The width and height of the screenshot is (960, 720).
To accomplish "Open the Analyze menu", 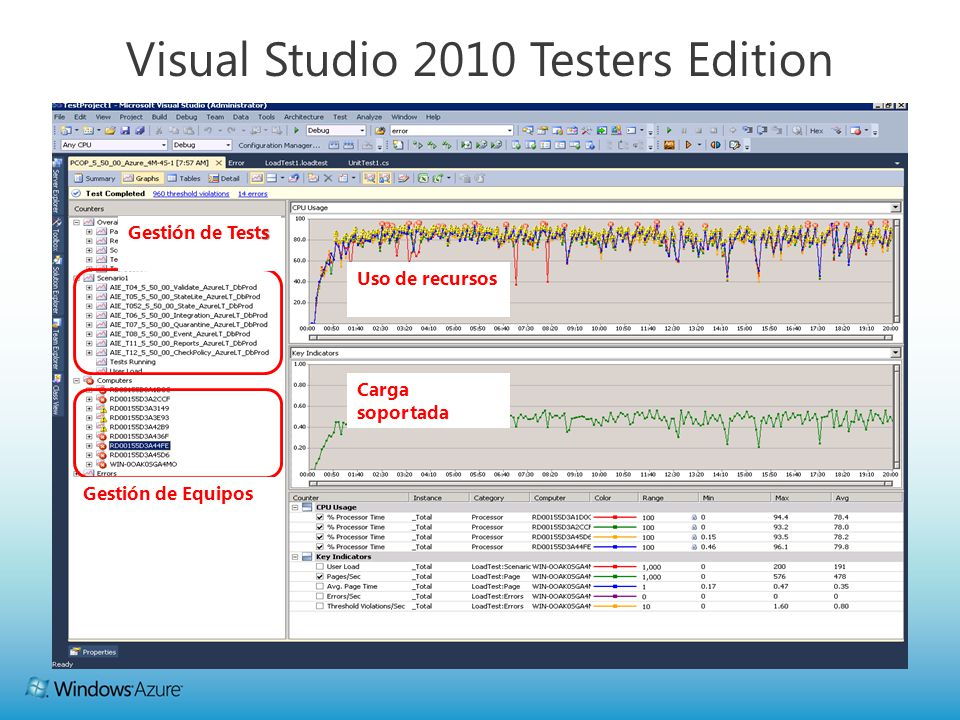I will [369, 117].
